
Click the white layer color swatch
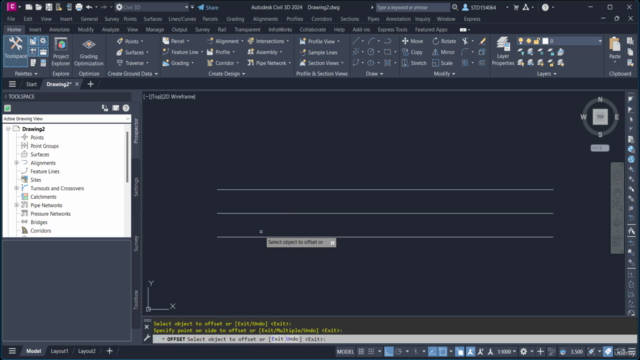[x=545, y=41]
